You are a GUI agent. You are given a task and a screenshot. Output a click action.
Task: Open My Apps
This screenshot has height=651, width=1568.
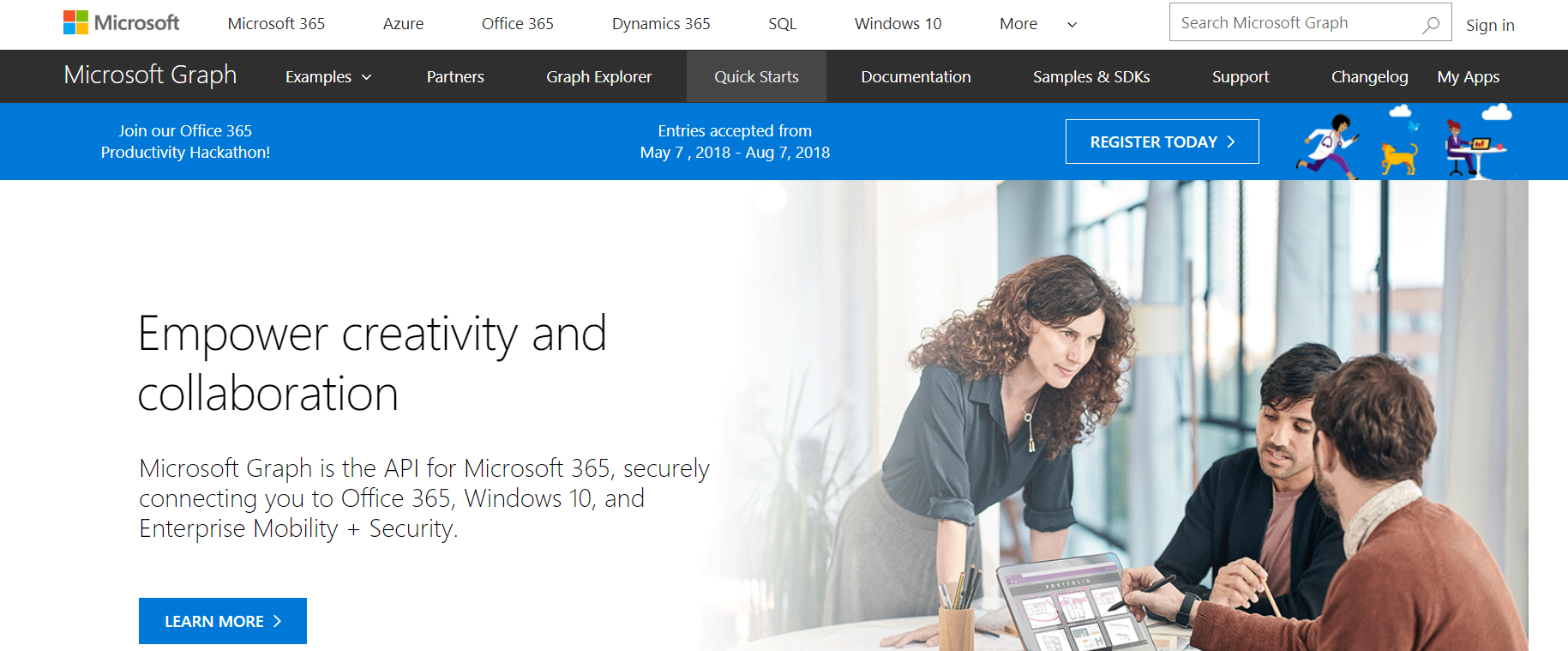tap(1468, 77)
